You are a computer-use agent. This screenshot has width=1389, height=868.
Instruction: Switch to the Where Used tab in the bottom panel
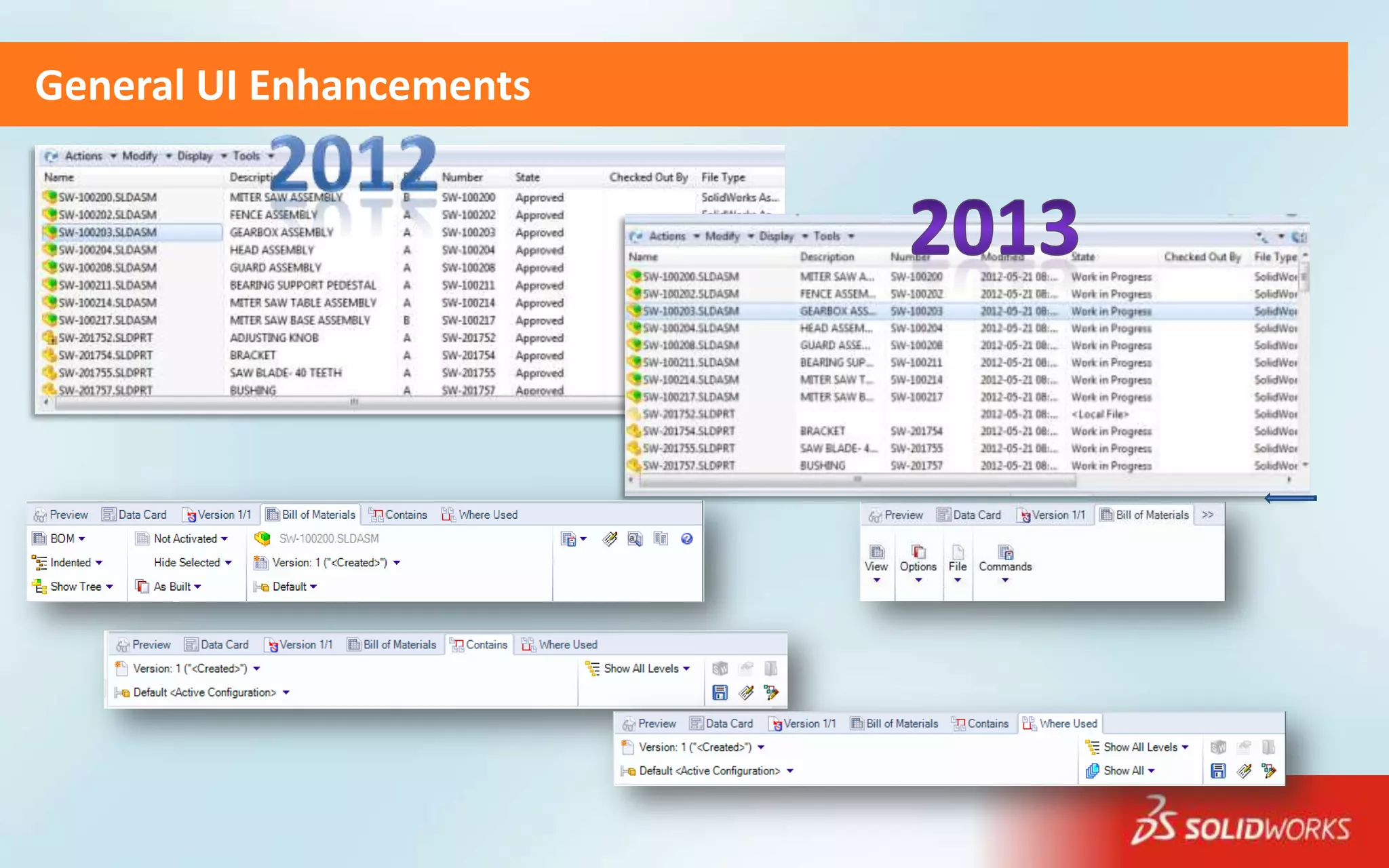click(1060, 724)
